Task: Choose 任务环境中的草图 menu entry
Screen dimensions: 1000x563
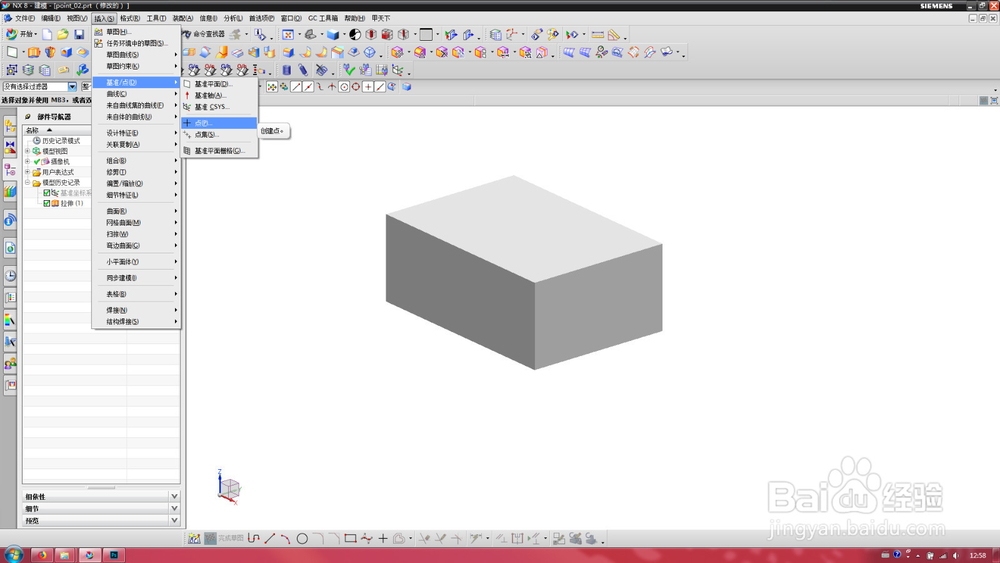Action: point(136,43)
